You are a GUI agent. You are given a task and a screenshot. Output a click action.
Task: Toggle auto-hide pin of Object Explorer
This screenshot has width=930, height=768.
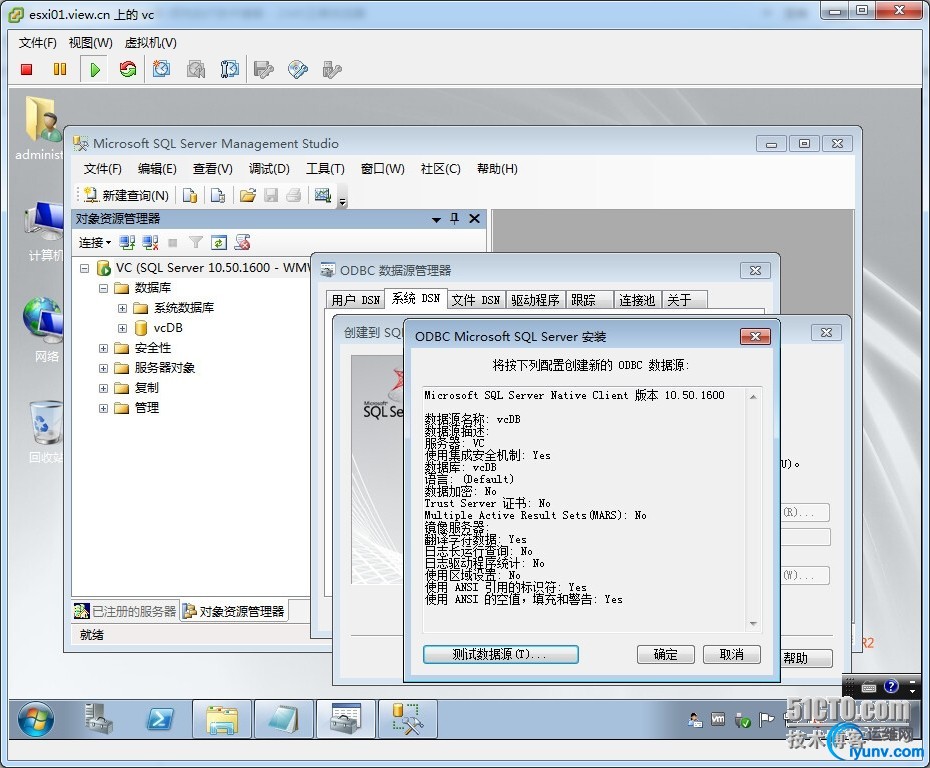click(x=454, y=219)
